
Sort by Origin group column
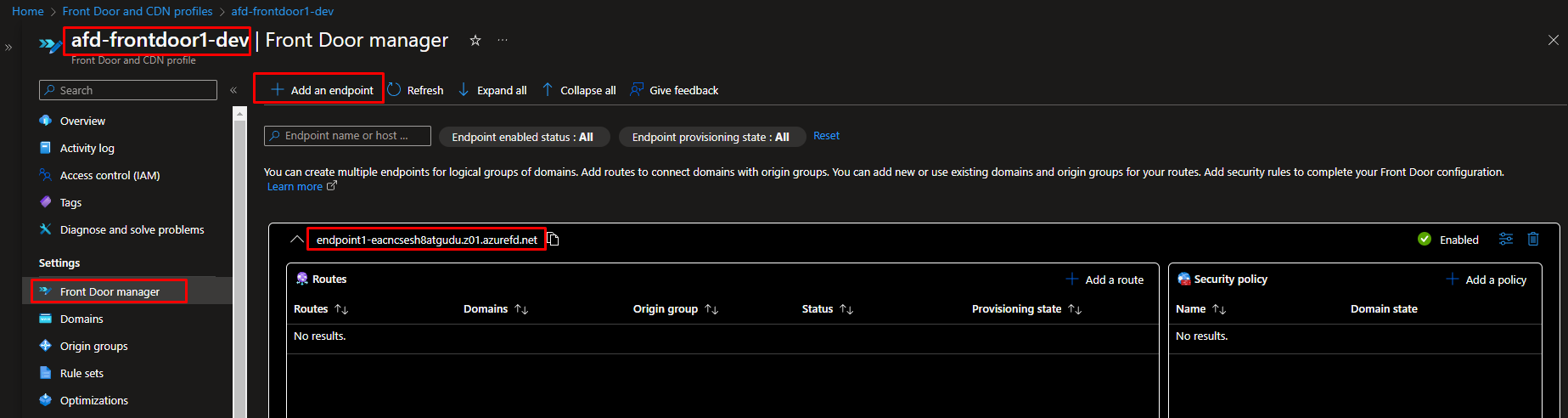(676, 309)
